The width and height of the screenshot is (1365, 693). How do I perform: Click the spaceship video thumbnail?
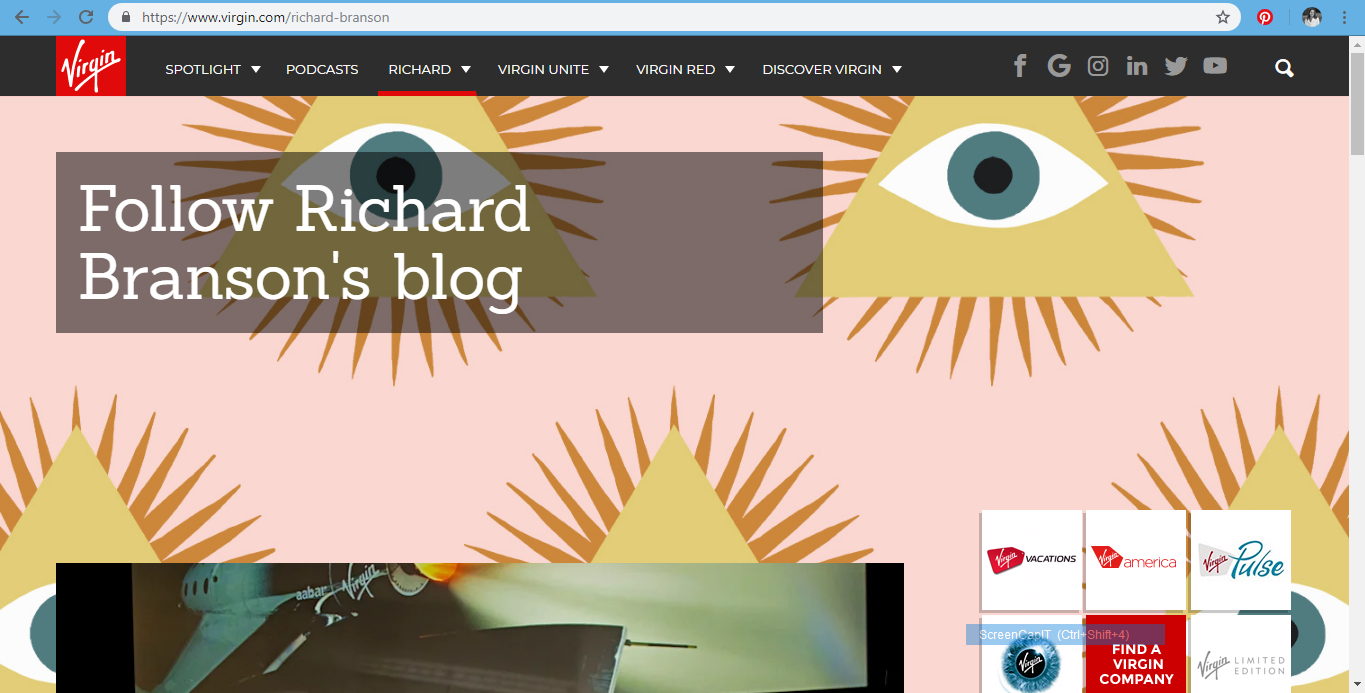coord(480,628)
